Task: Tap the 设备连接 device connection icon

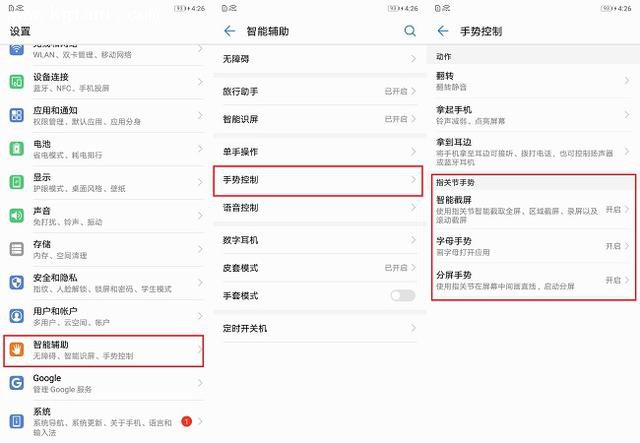Action: click(16, 82)
